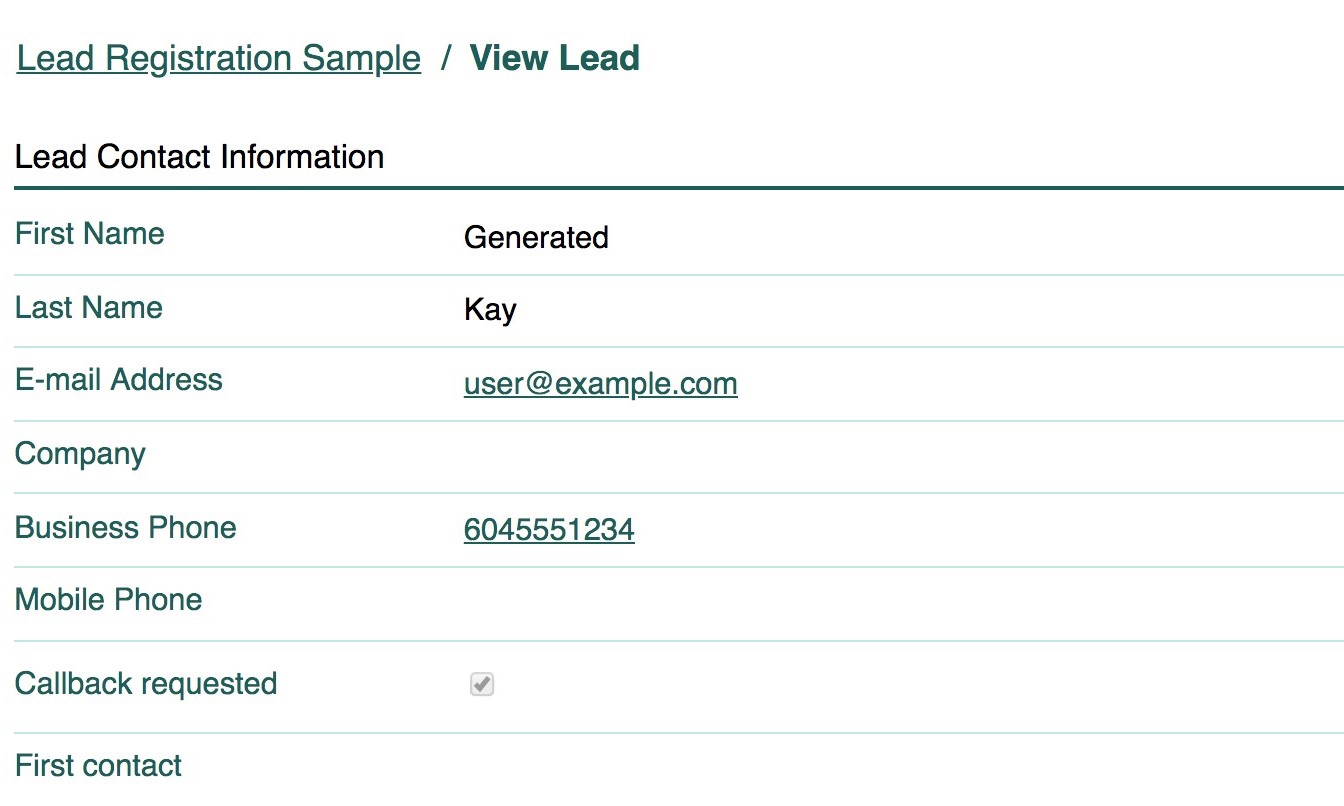This screenshot has height=806, width=1344.
Task: Click the View Lead breadcrumb title
Action: (554, 58)
